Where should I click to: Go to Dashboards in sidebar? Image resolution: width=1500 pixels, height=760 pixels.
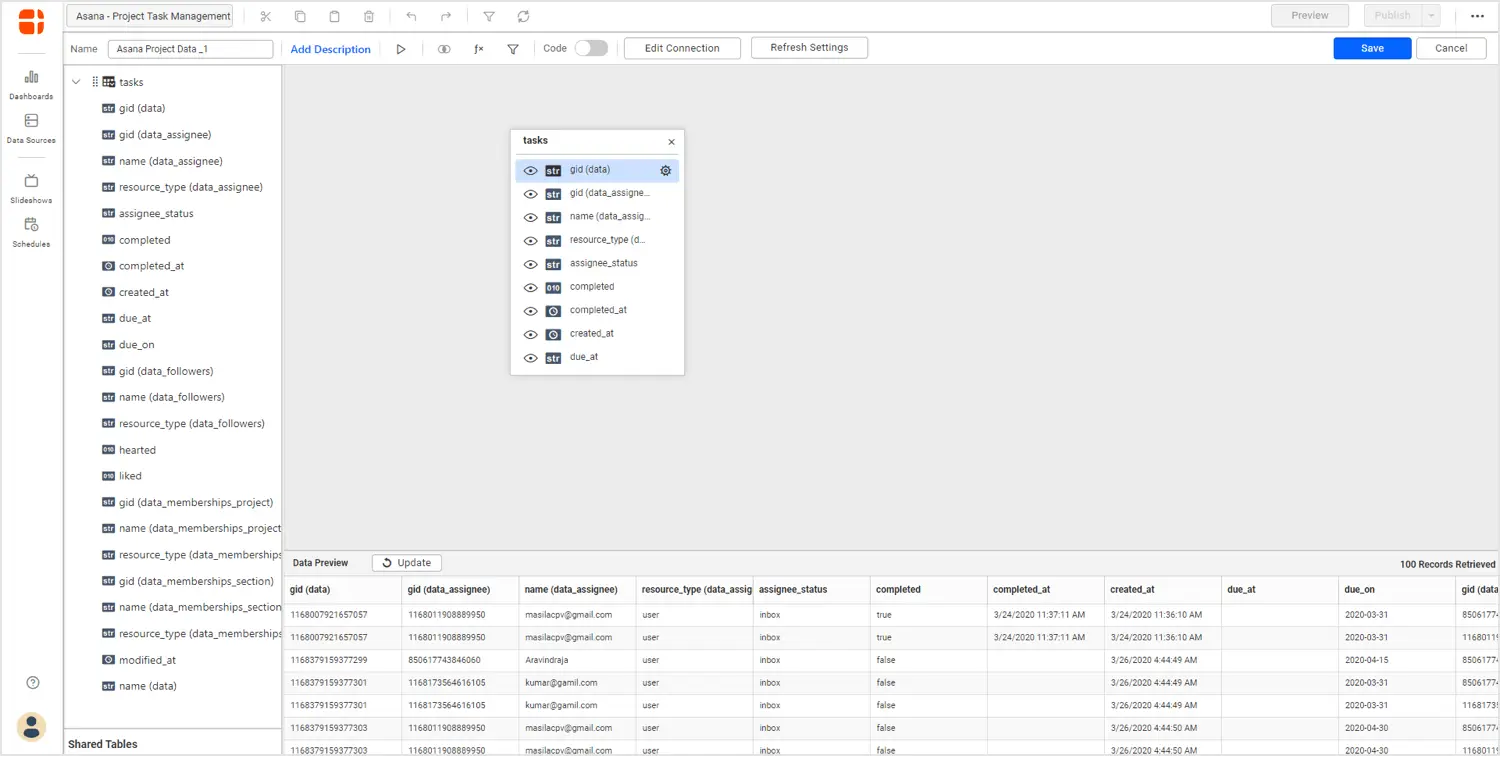31,84
